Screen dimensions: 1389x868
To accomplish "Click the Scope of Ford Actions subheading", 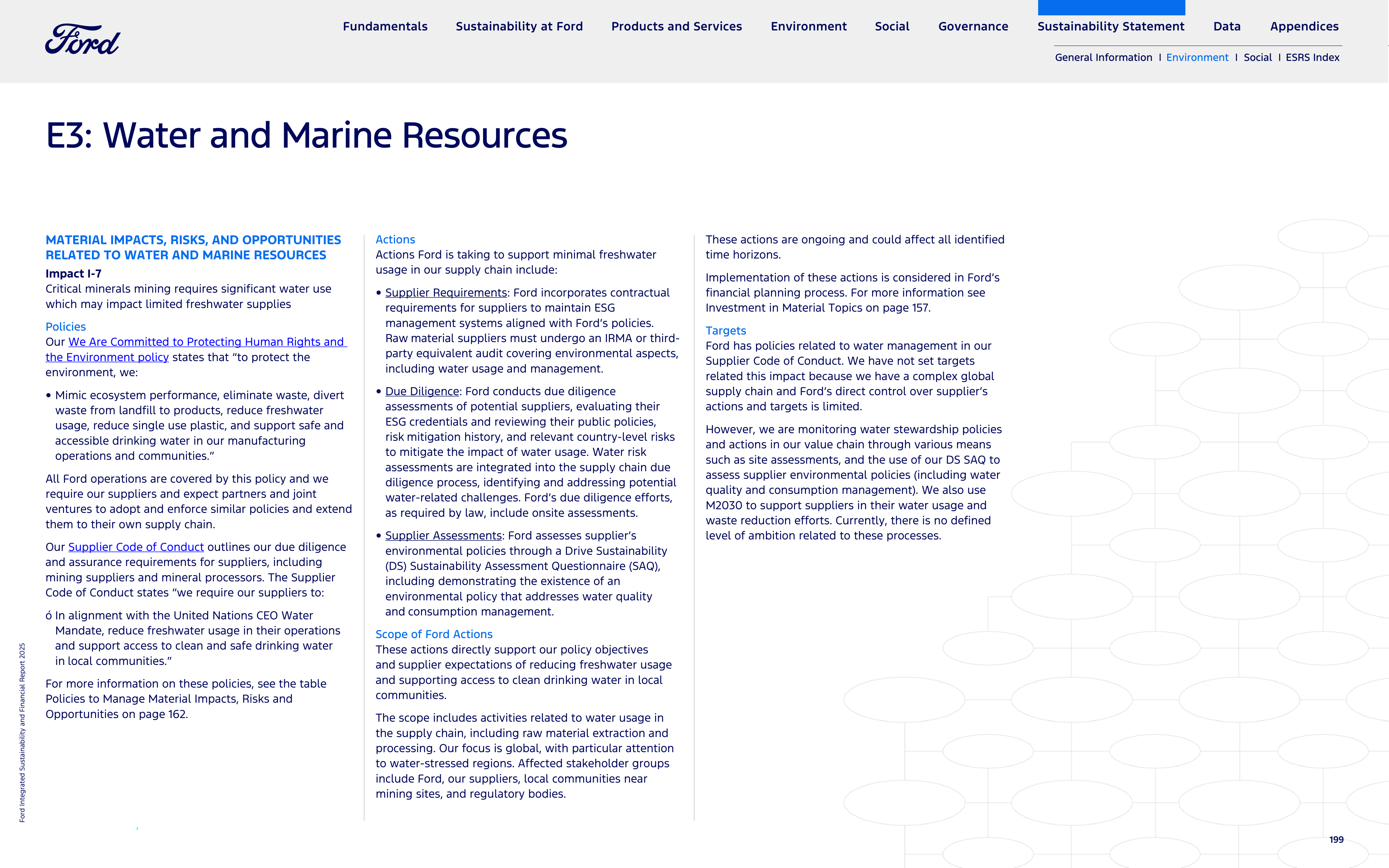I will [434, 634].
